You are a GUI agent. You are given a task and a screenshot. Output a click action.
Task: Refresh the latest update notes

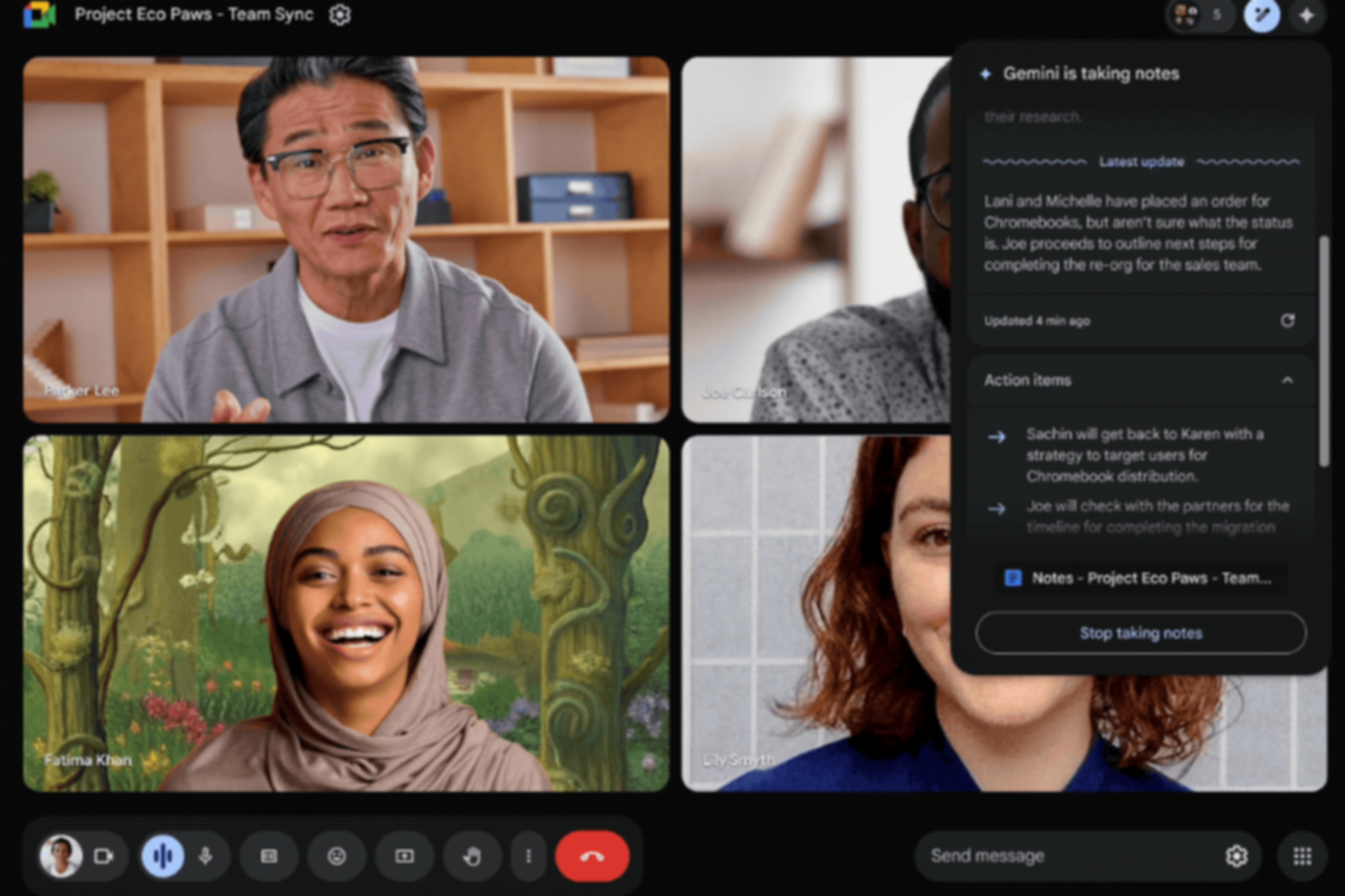[1287, 320]
